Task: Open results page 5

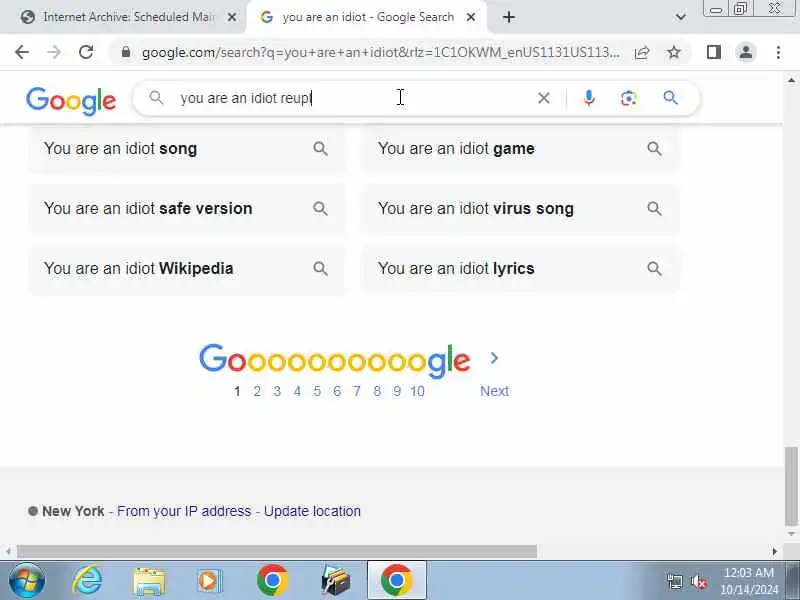Action: [x=317, y=391]
